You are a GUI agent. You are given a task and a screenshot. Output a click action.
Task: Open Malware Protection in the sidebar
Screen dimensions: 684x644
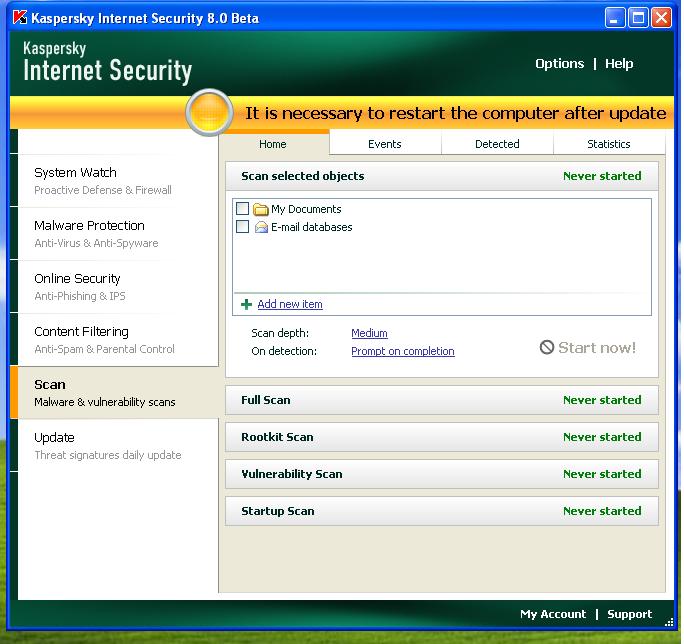pos(118,234)
